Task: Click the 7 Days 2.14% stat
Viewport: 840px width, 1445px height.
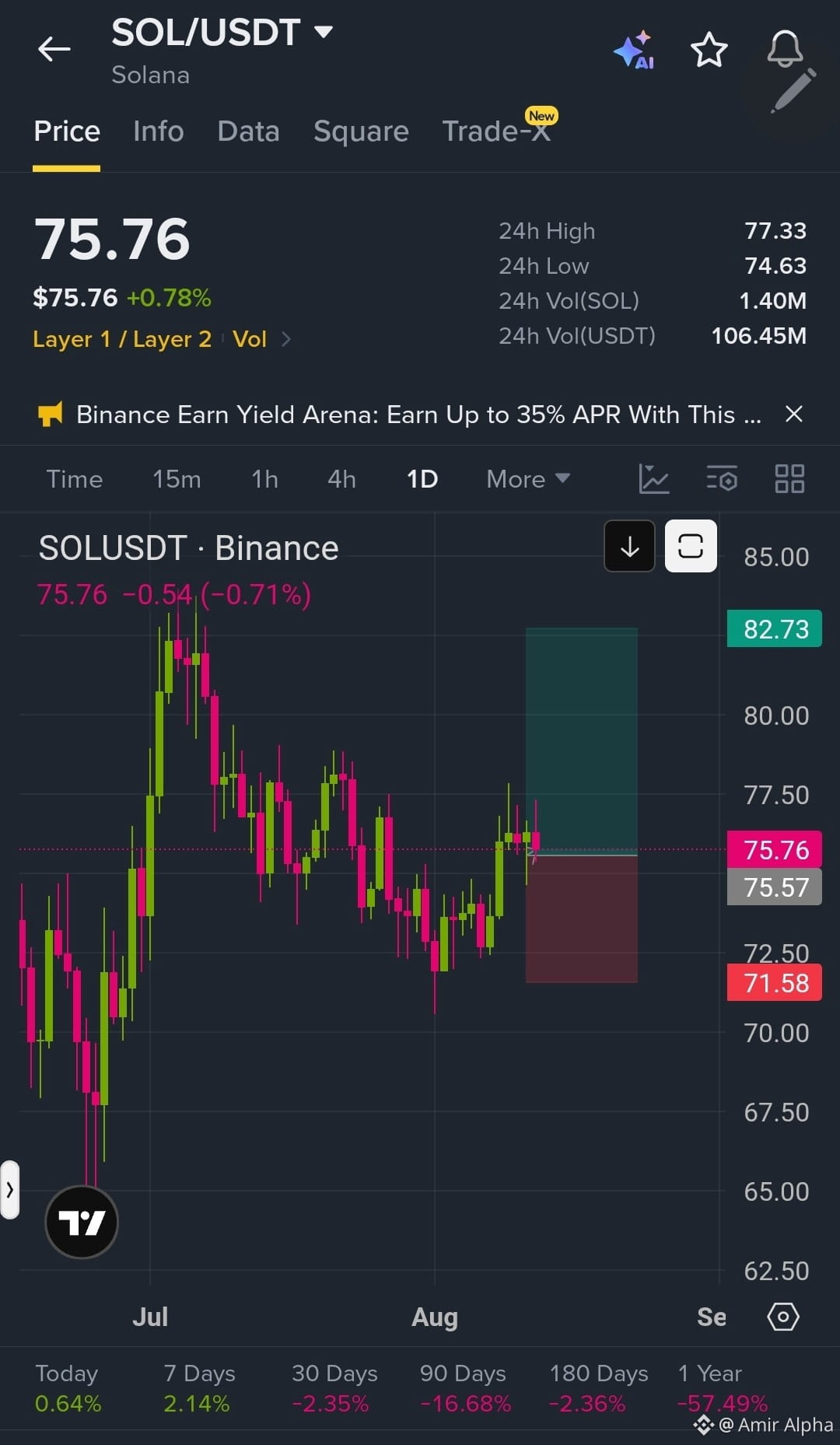Action: pyautogui.click(x=199, y=1388)
